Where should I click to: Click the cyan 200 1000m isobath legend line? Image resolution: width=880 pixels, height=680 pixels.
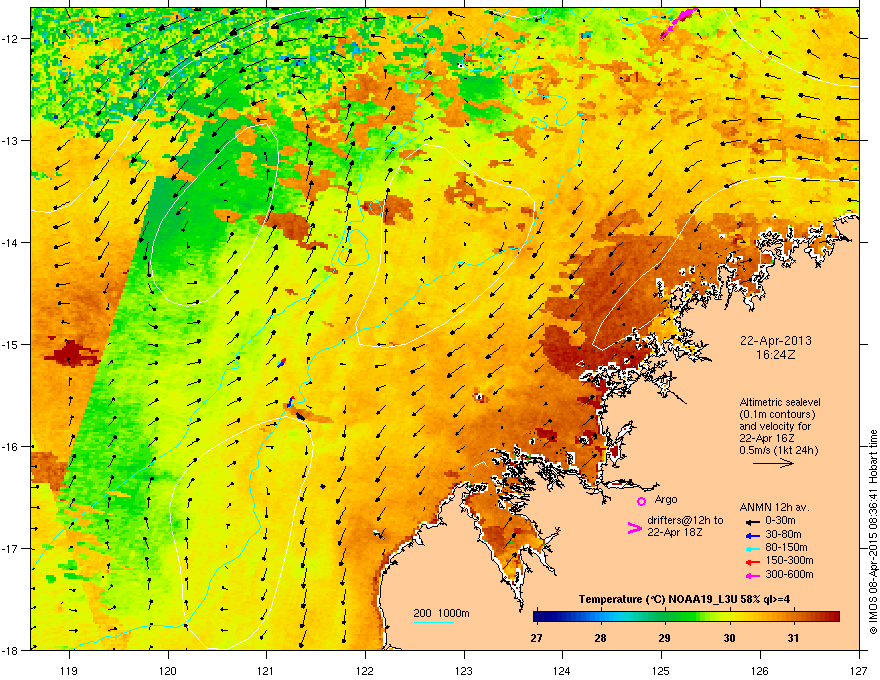[x=434, y=622]
